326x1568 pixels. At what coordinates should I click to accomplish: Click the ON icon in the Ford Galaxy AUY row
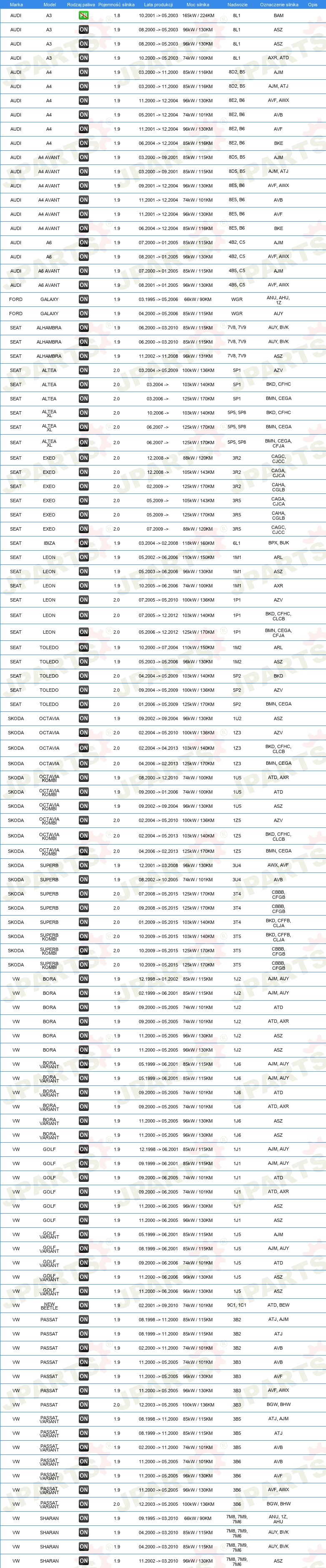tap(84, 314)
